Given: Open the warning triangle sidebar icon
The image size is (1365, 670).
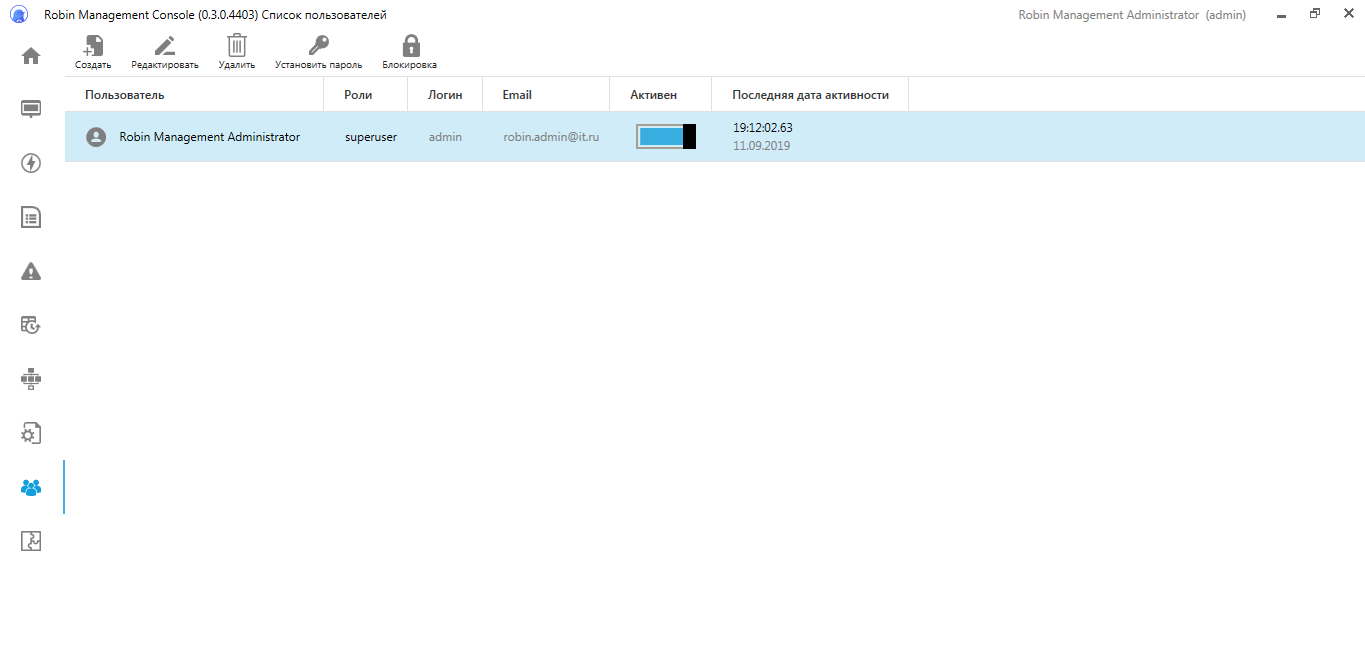Looking at the screenshot, I should tap(31, 271).
